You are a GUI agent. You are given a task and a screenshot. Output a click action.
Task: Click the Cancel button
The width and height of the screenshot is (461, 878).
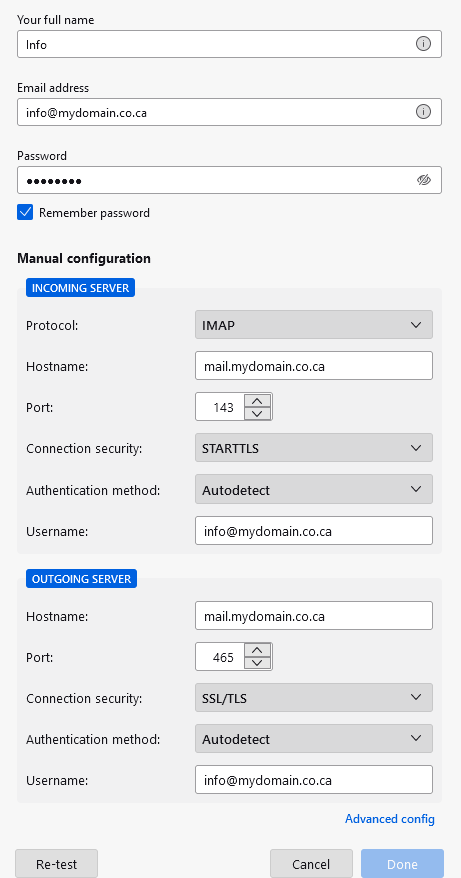(x=311, y=864)
